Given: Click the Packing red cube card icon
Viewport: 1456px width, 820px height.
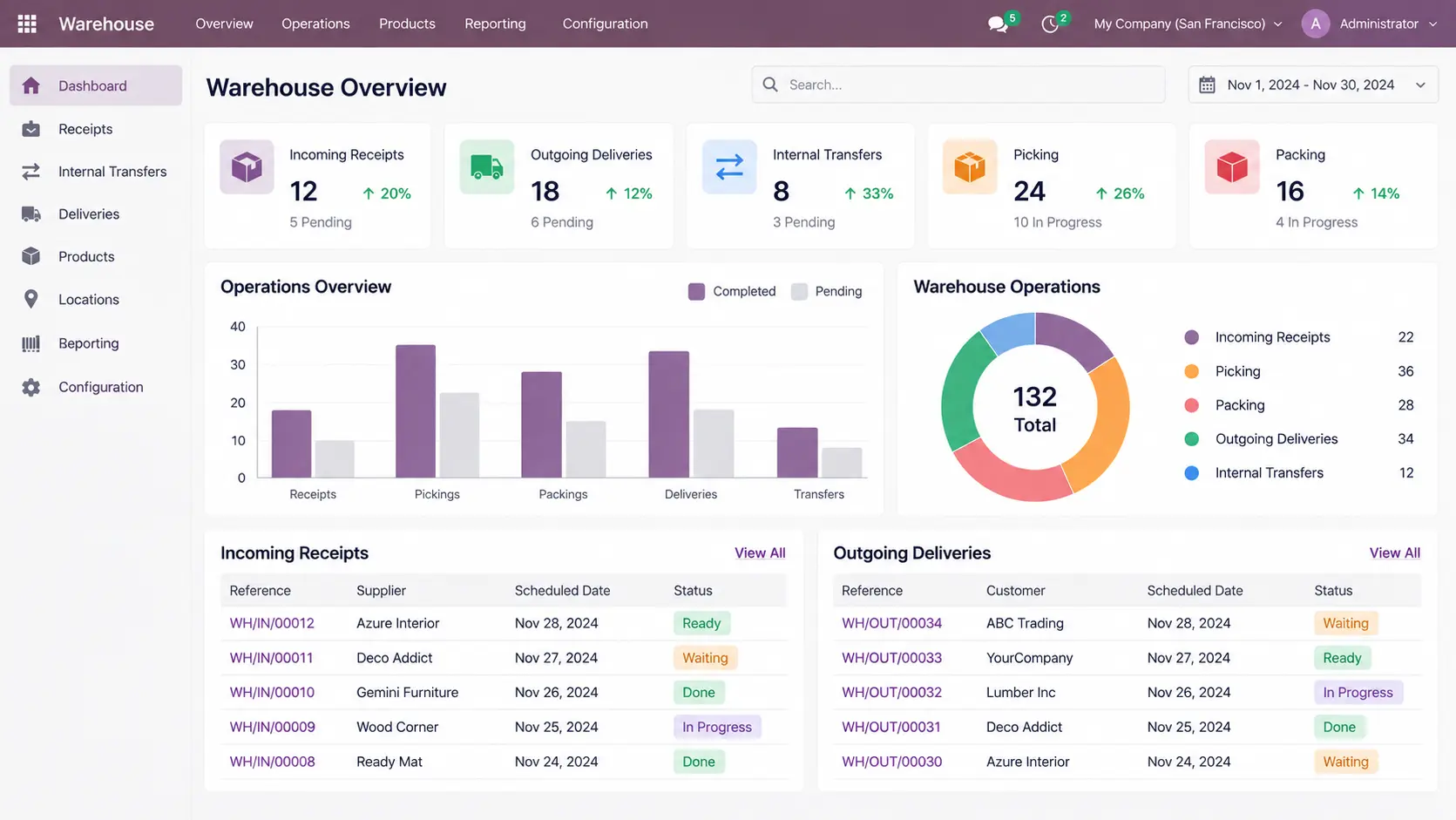Looking at the screenshot, I should [x=1232, y=166].
